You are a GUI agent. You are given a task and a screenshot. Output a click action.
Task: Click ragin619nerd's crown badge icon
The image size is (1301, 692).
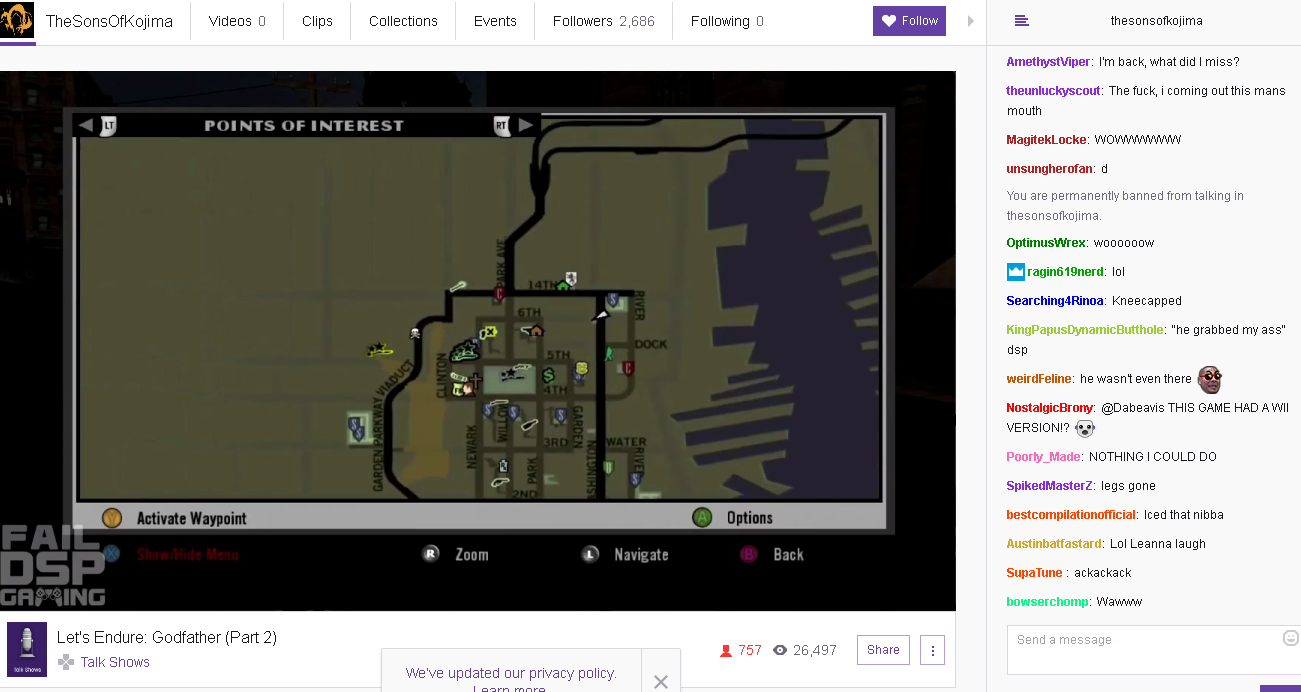(1016, 272)
